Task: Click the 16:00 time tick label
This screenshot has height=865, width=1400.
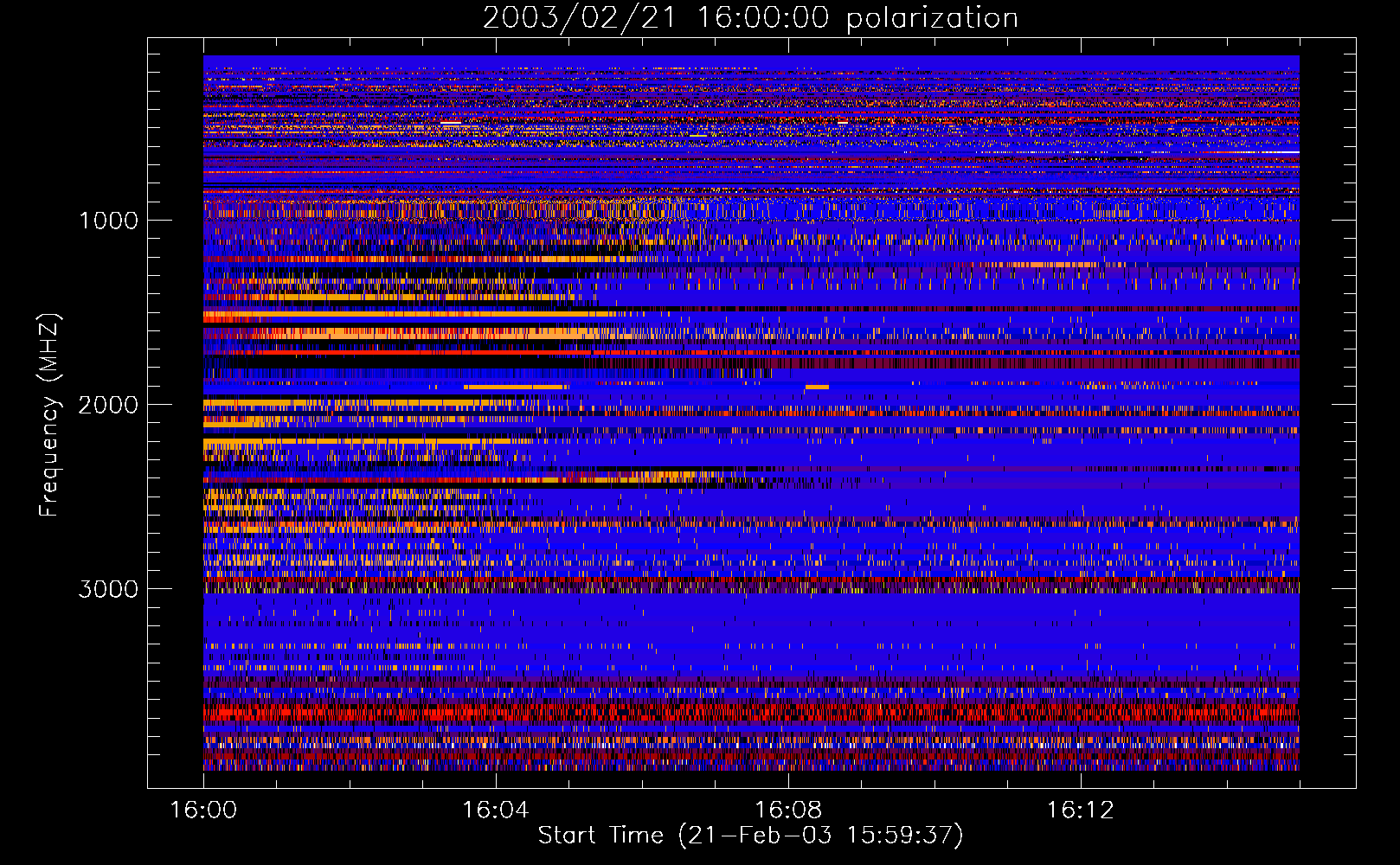Action: click(203, 811)
